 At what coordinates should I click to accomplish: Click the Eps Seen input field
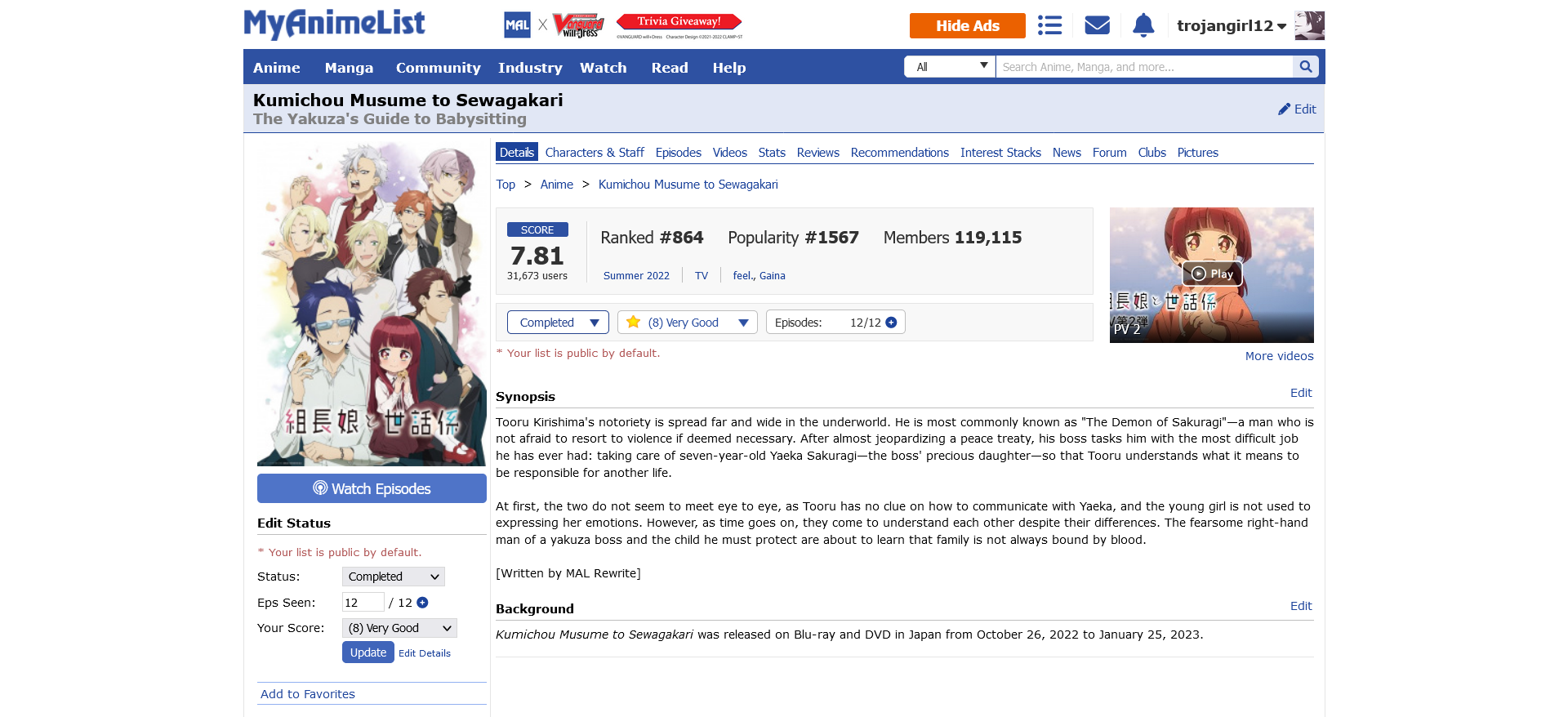[363, 603]
